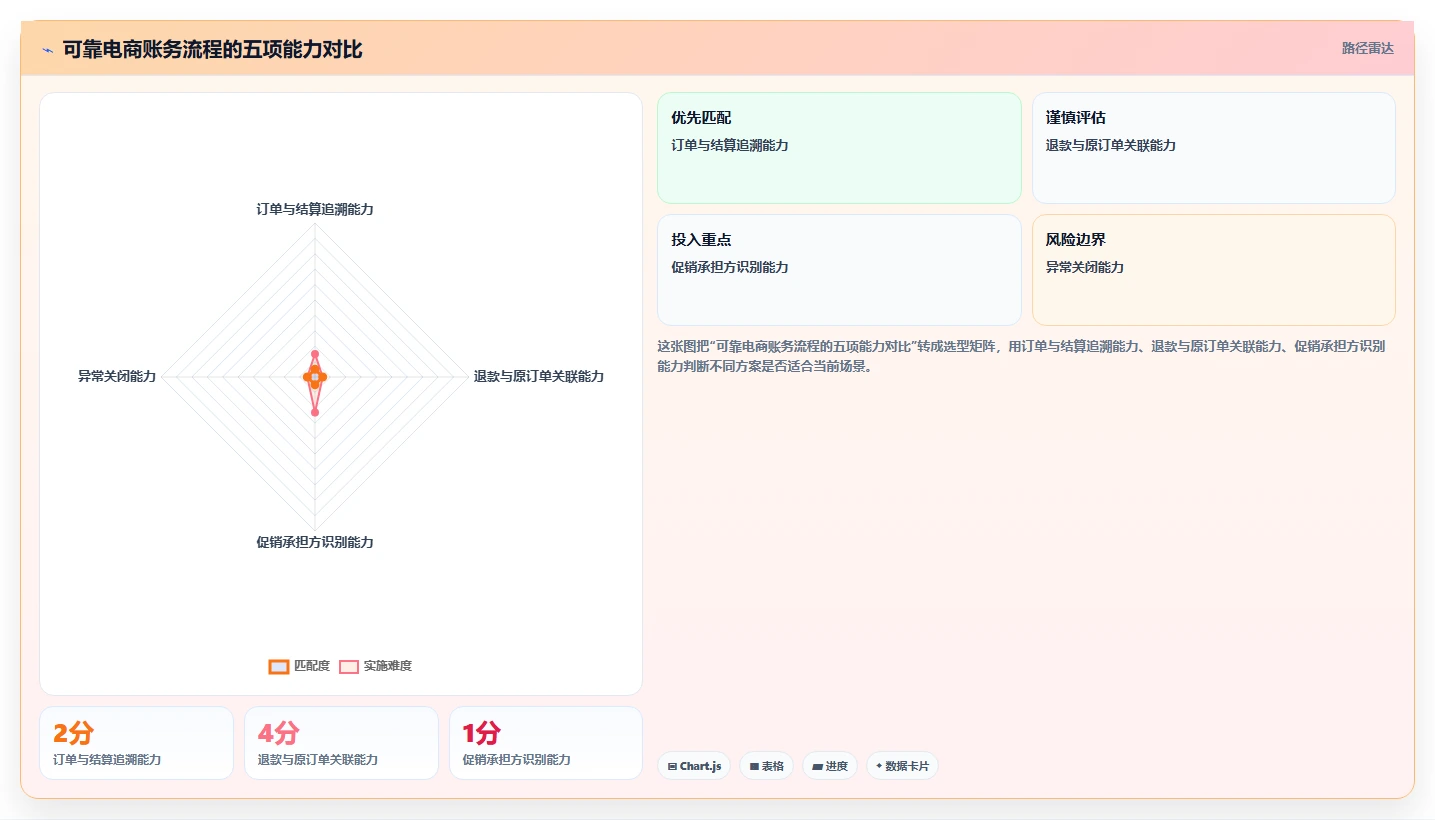Screen dimensions: 1435x820
Task: Select the 风险边界 card
Action: click(x=1213, y=270)
